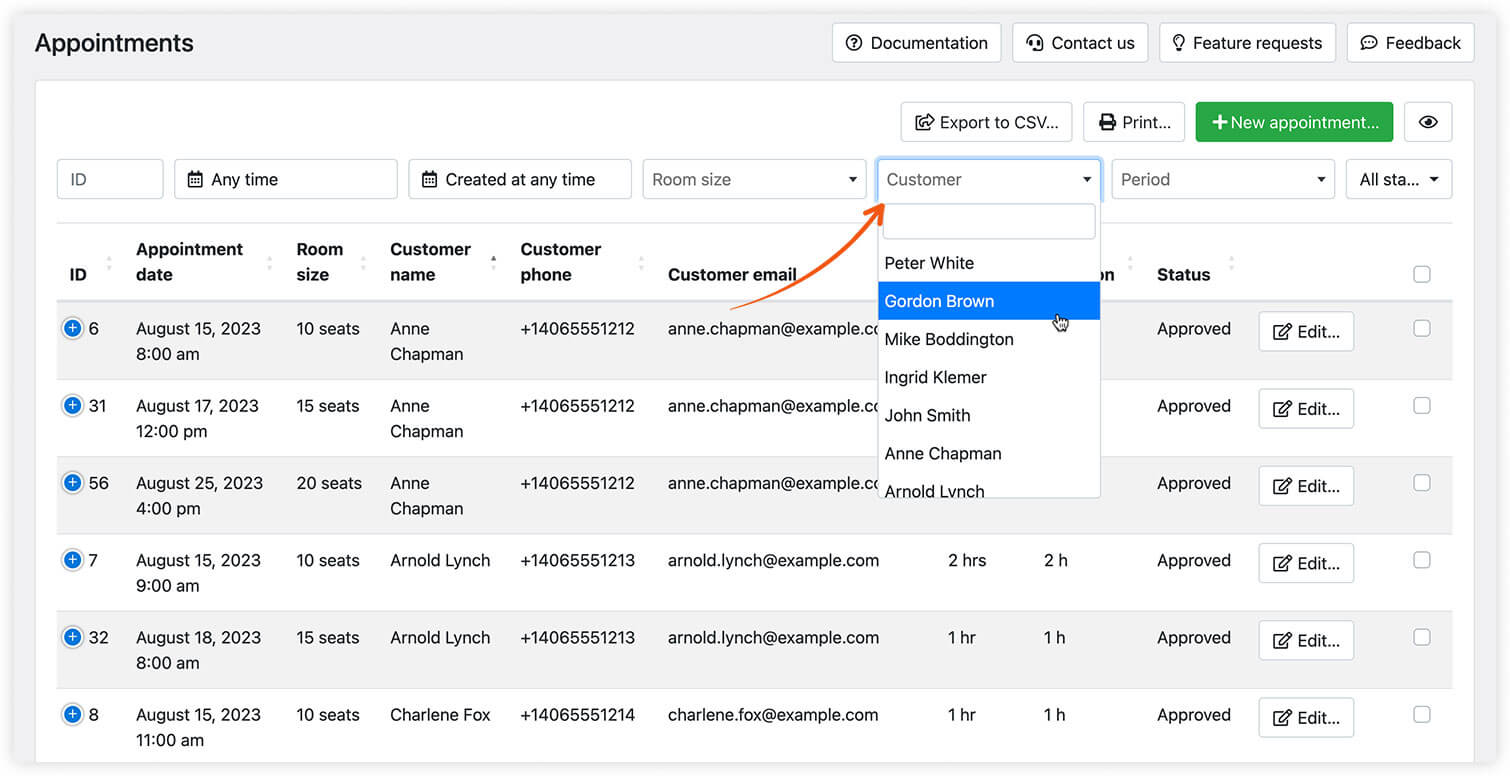Open the Period filter dropdown

tap(1223, 179)
